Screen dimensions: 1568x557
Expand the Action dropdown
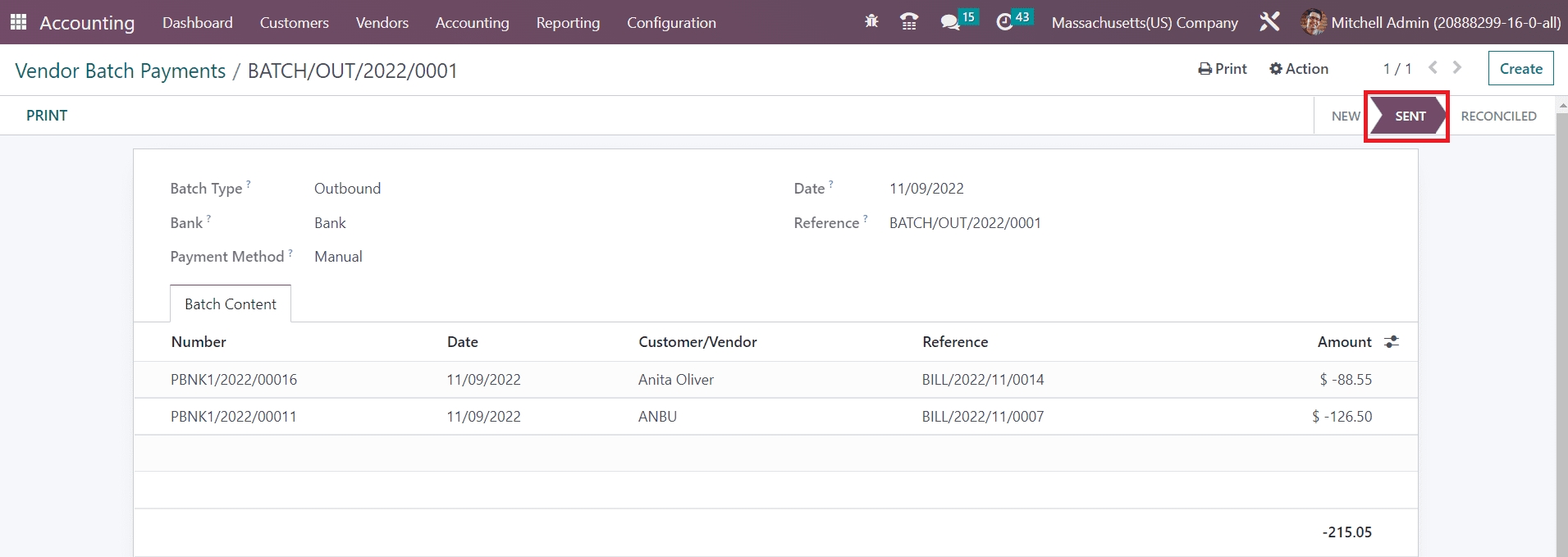pyautogui.click(x=1299, y=69)
